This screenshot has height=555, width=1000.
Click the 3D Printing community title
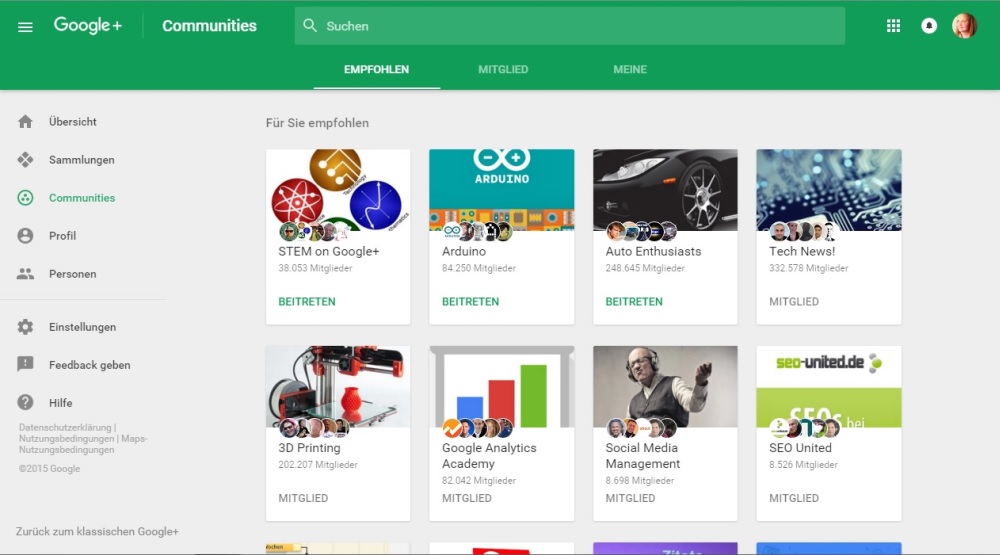[x=309, y=448]
